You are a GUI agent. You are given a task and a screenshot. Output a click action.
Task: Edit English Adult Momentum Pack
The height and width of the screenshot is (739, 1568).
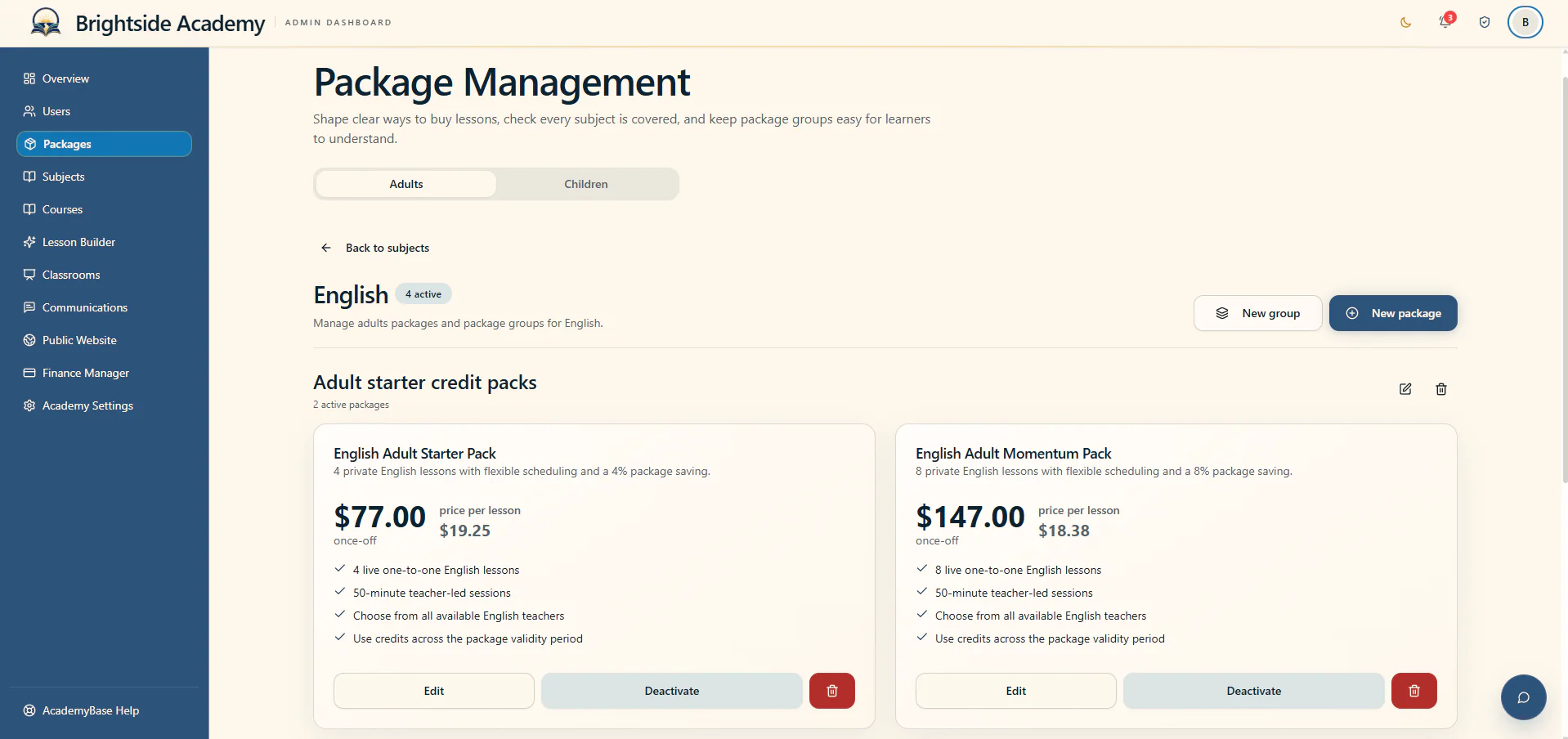1016,691
